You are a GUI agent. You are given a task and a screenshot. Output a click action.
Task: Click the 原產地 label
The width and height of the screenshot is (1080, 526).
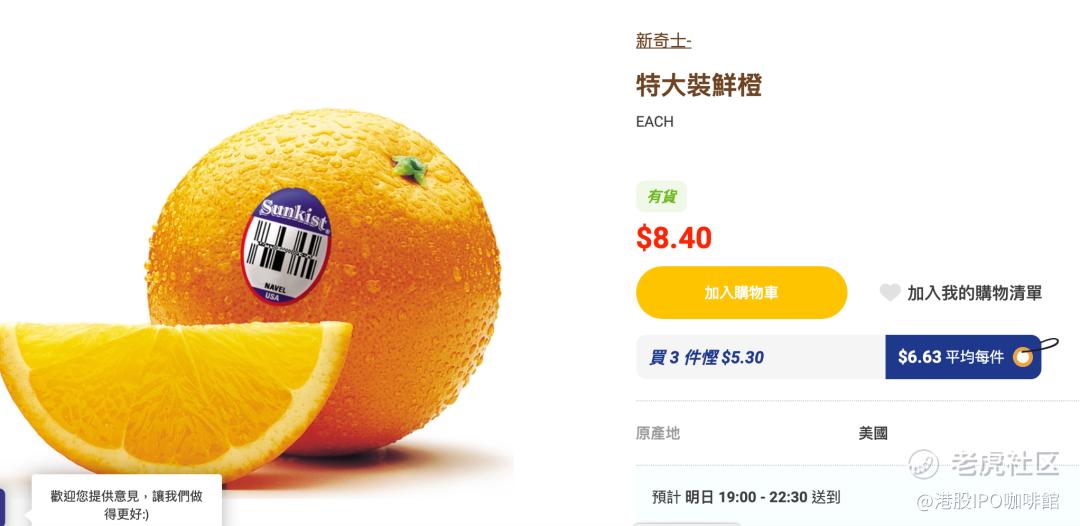(x=658, y=433)
